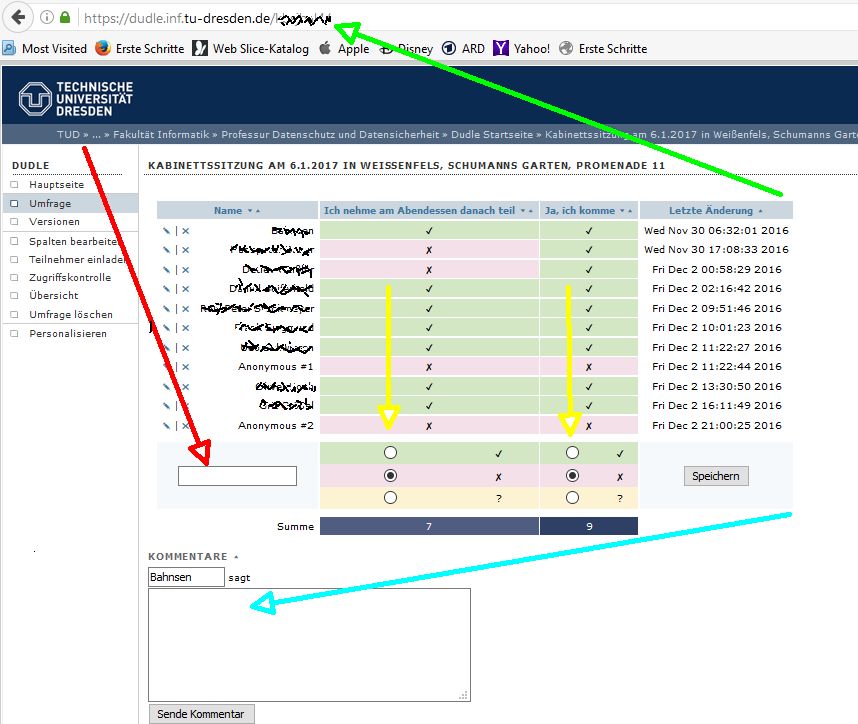Sort Name column ascending arrow
This screenshot has width=858, height=724.
[x=258, y=211]
